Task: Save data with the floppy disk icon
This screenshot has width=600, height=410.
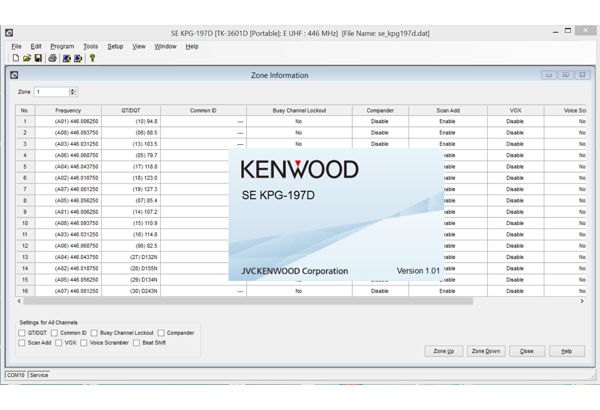Action: (x=38, y=59)
